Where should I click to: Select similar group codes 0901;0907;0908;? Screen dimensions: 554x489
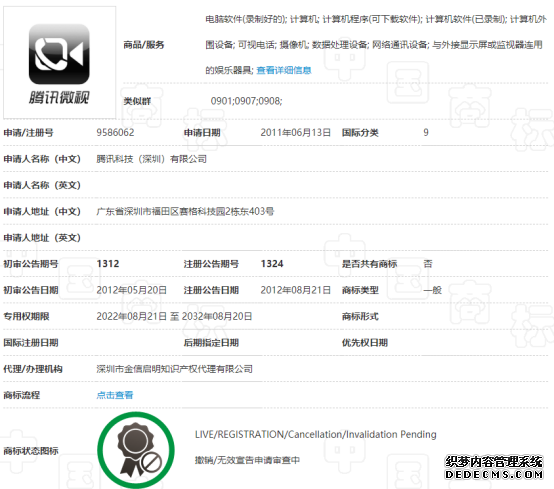pos(246,101)
